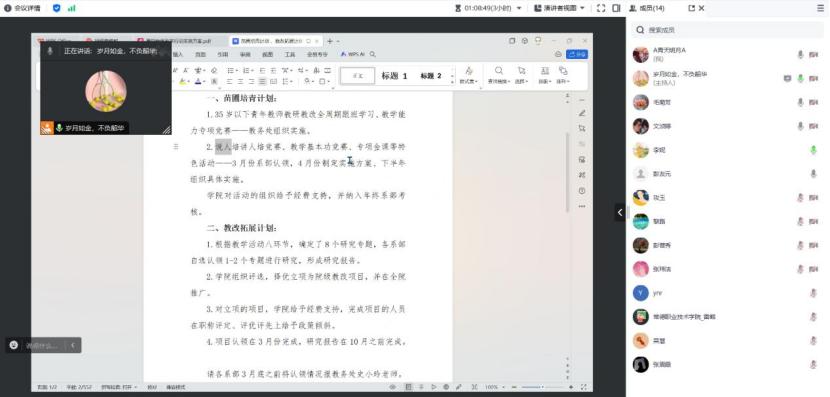Image resolution: width=830 pixels, height=397 pixels.
Task: Open the members (14) panel button
Action: coord(646,8)
